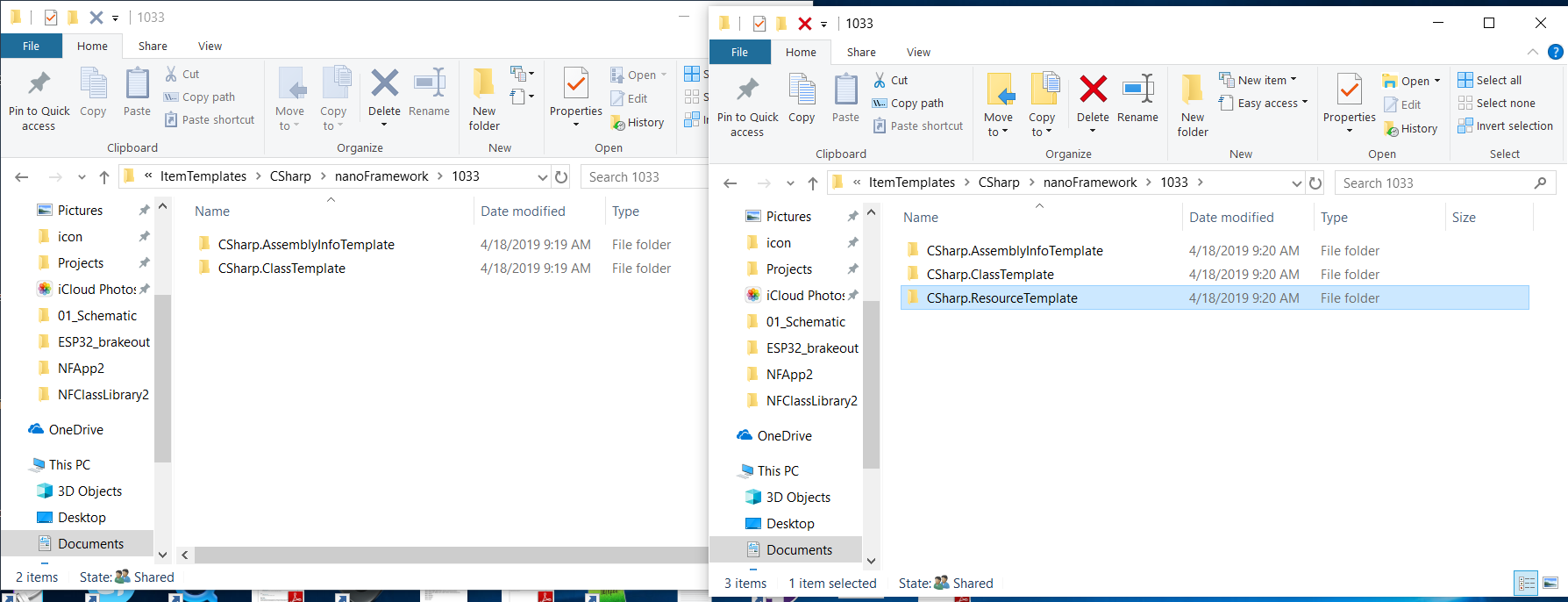Open the Open dropdown in right window ribbon
1568x602 pixels.
[1412, 81]
